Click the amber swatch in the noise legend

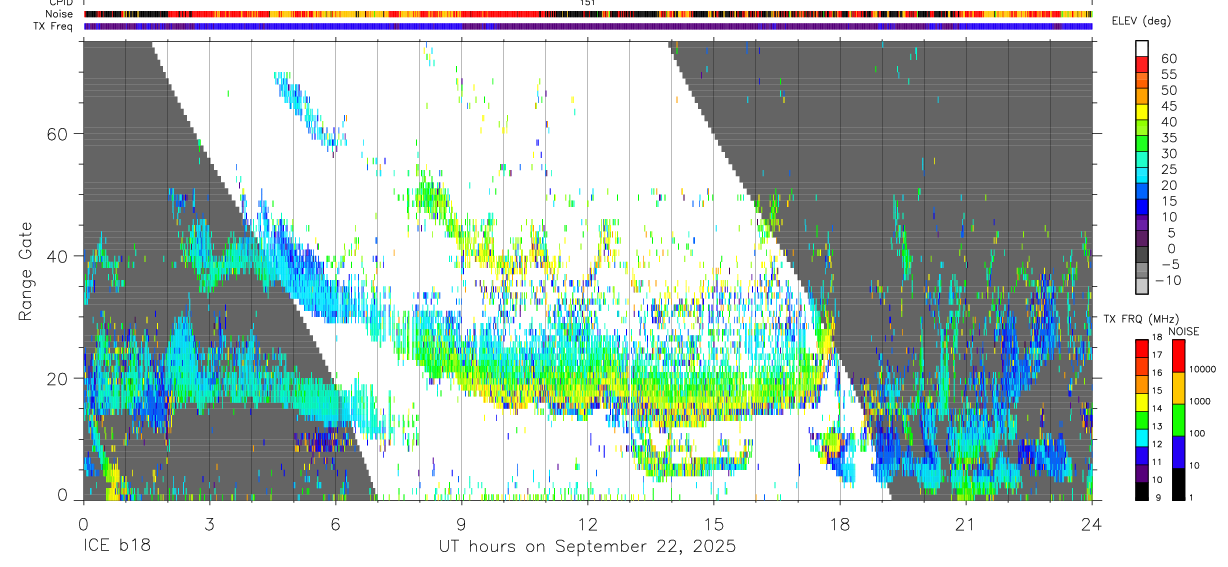(x=1178, y=388)
